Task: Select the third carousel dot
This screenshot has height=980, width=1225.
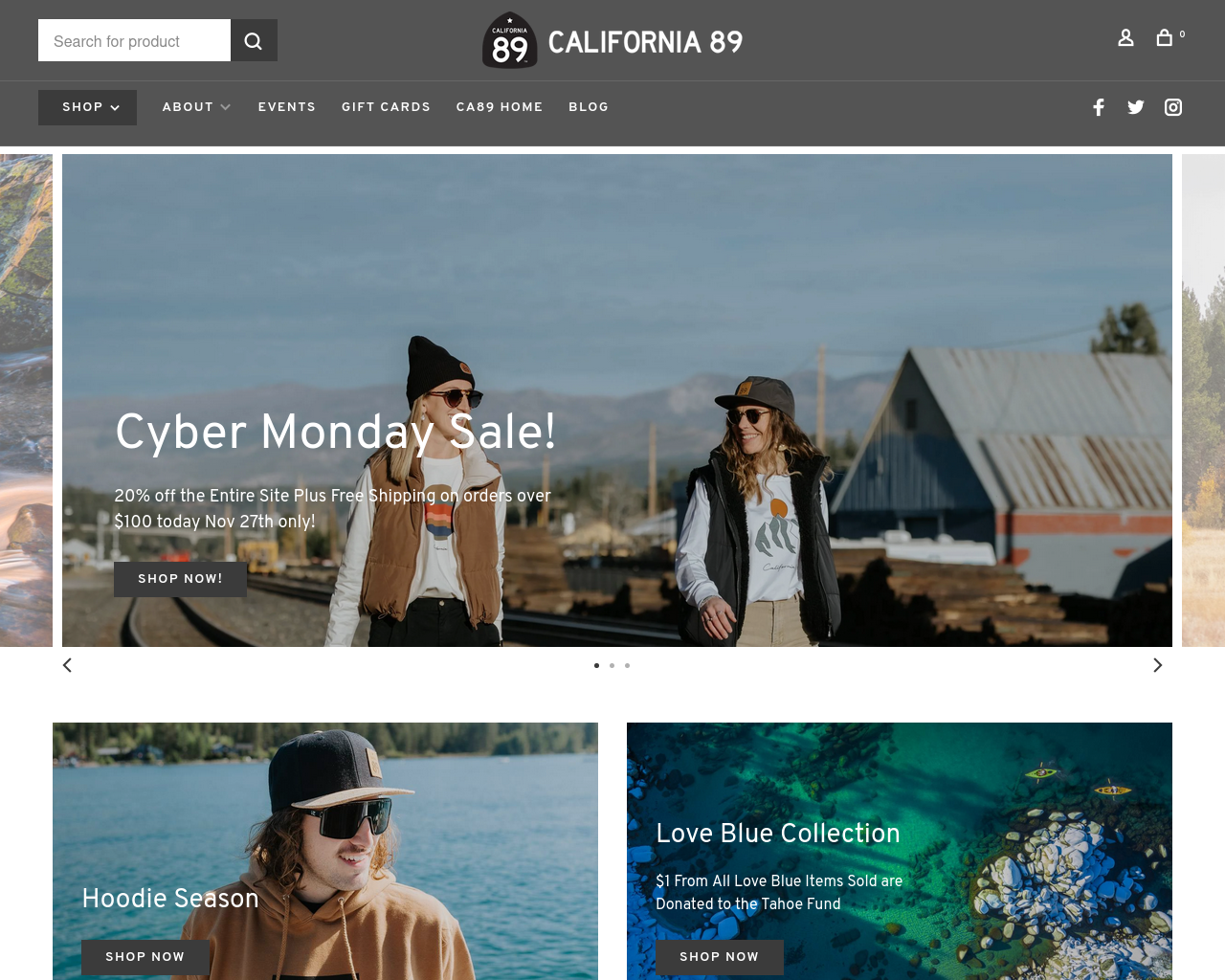Action: coord(628,665)
